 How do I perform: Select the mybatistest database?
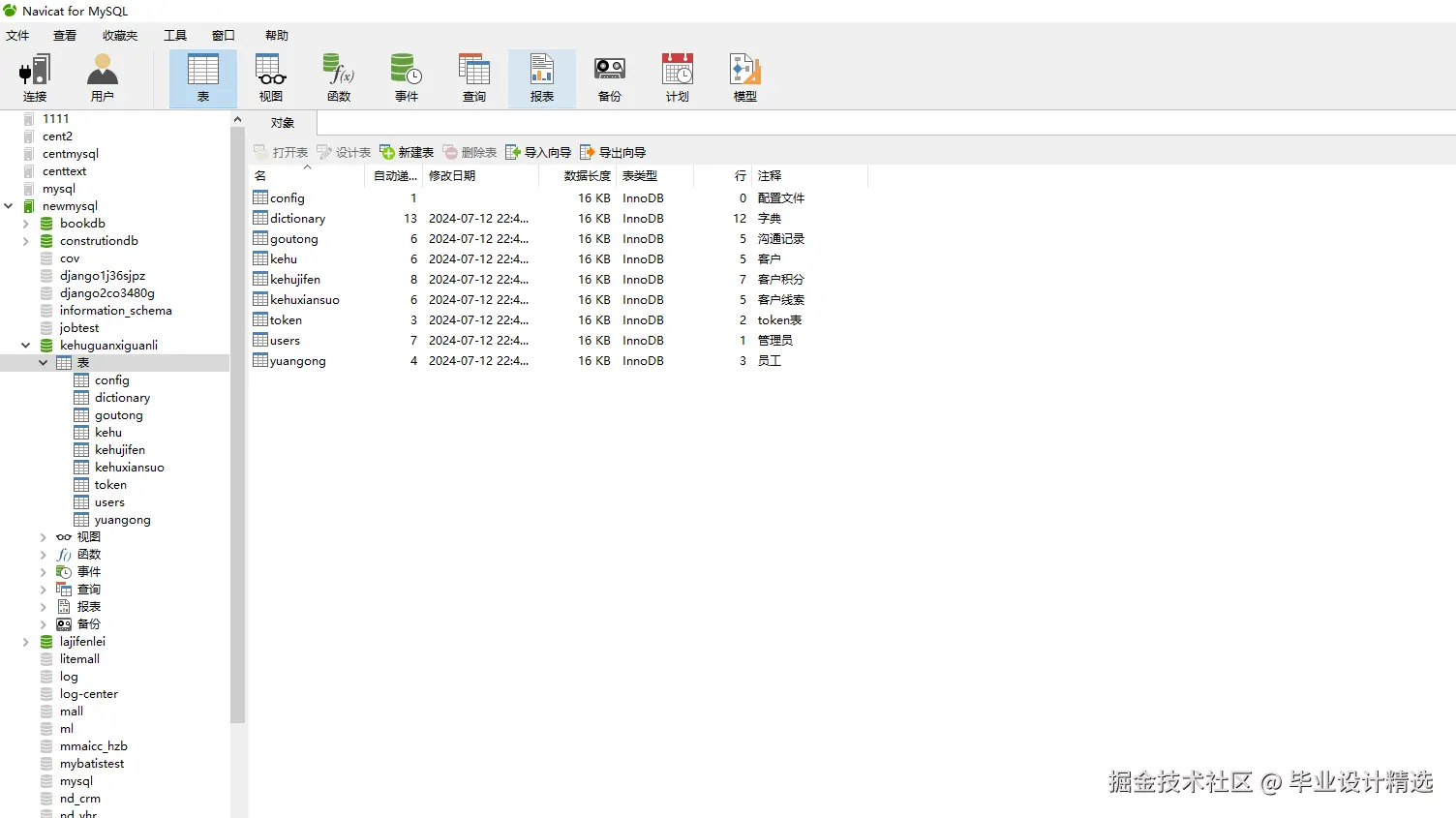point(92,764)
